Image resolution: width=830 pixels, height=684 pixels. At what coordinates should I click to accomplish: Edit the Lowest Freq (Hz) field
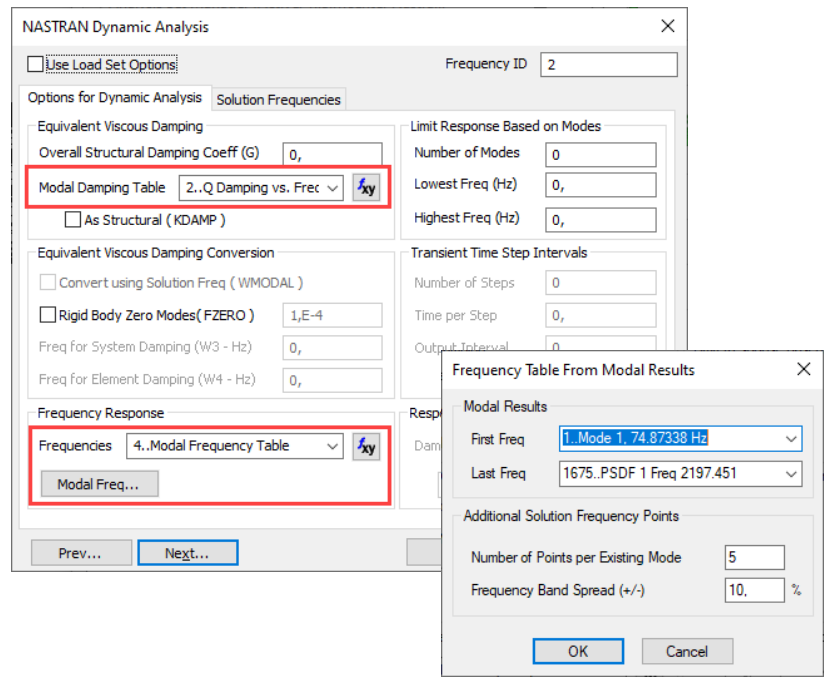pos(601,185)
